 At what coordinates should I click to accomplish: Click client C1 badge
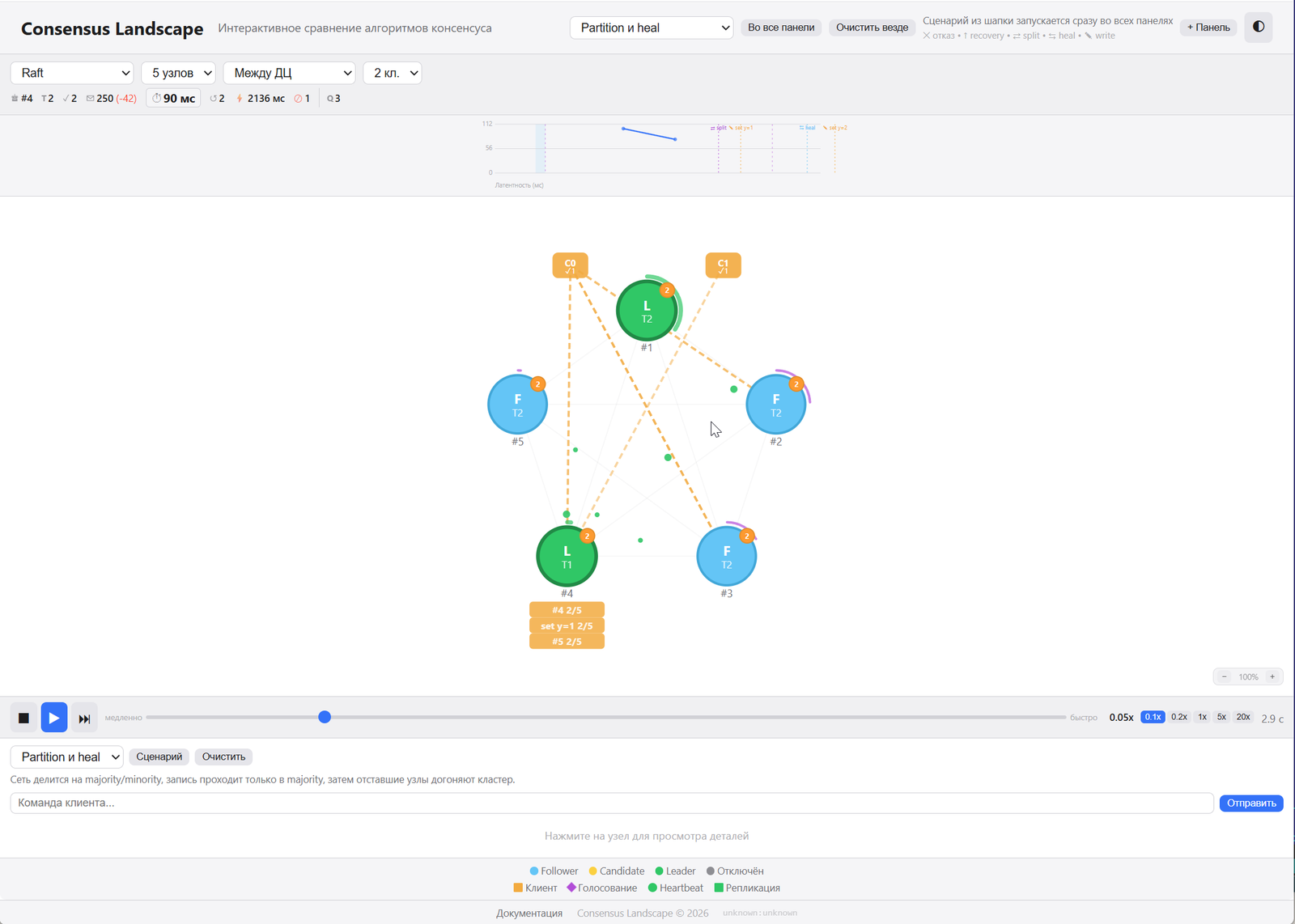pyautogui.click(x=723, y=265)
